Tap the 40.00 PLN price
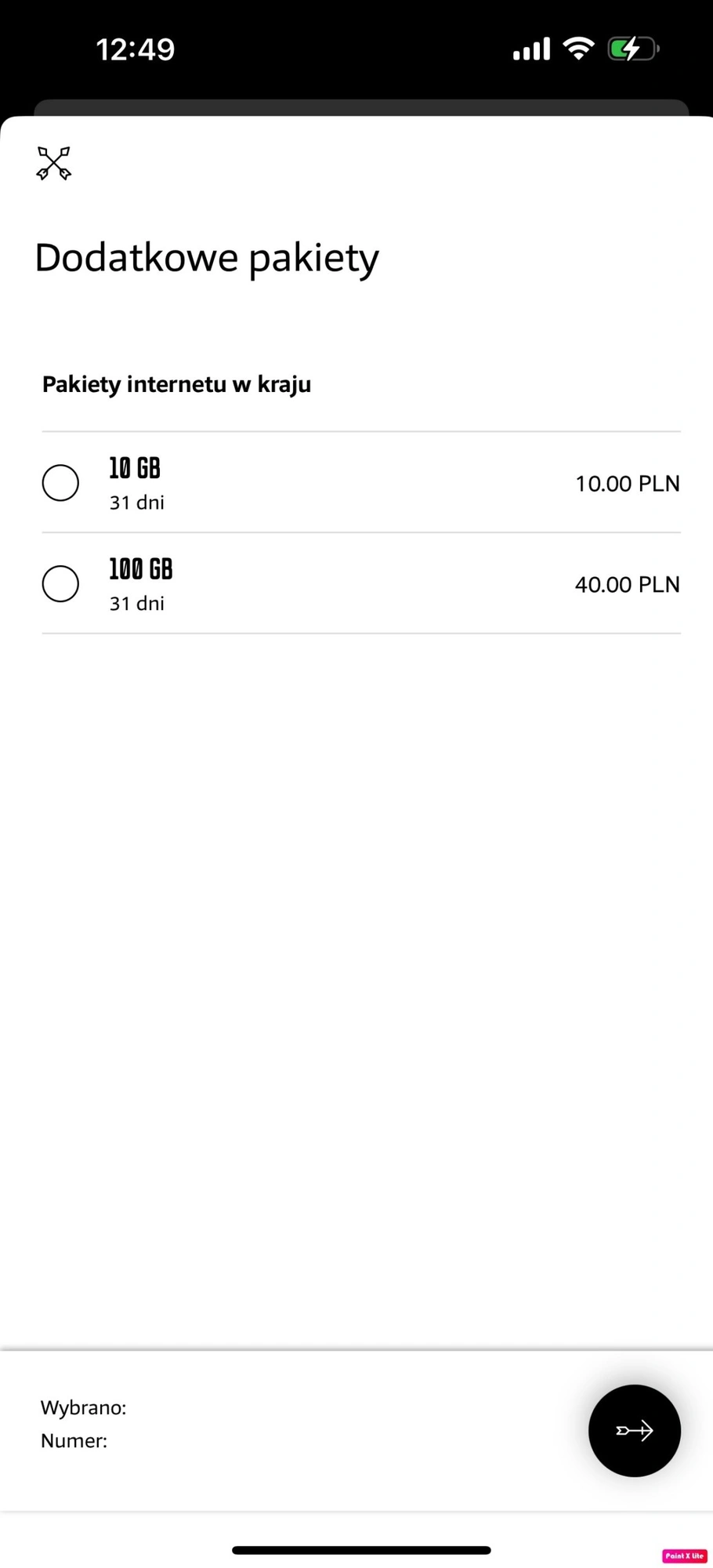This screenshot has width=713, height=1568. pyautogui.click(x=627, y=585)
